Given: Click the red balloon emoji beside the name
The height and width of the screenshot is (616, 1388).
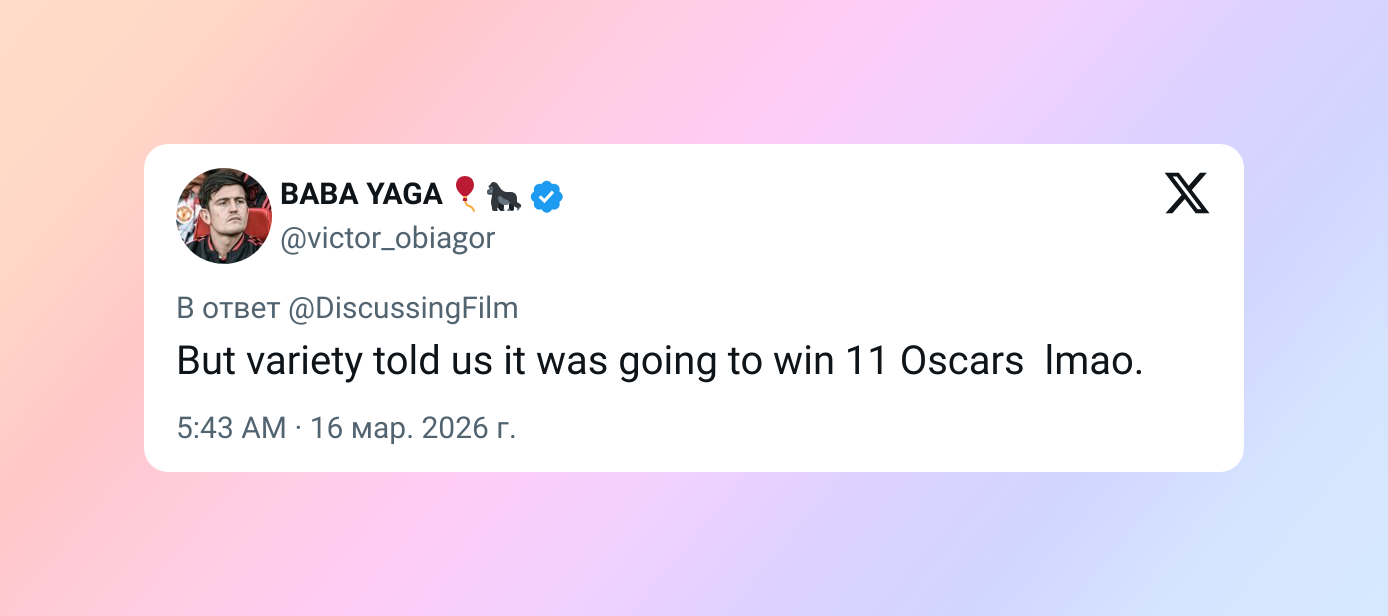Looking at the screenshot, I should coord(465,193).
